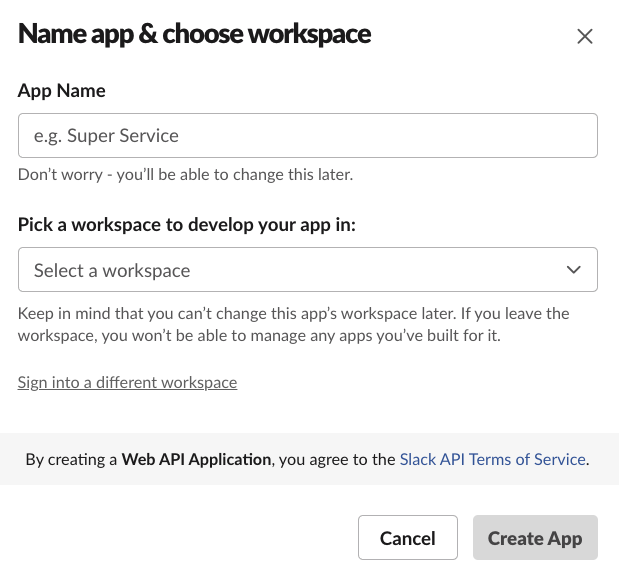This screenshot has height=574, width=619.
Task: Open the Select a workspace dropdown
Action: click(308, 270)
